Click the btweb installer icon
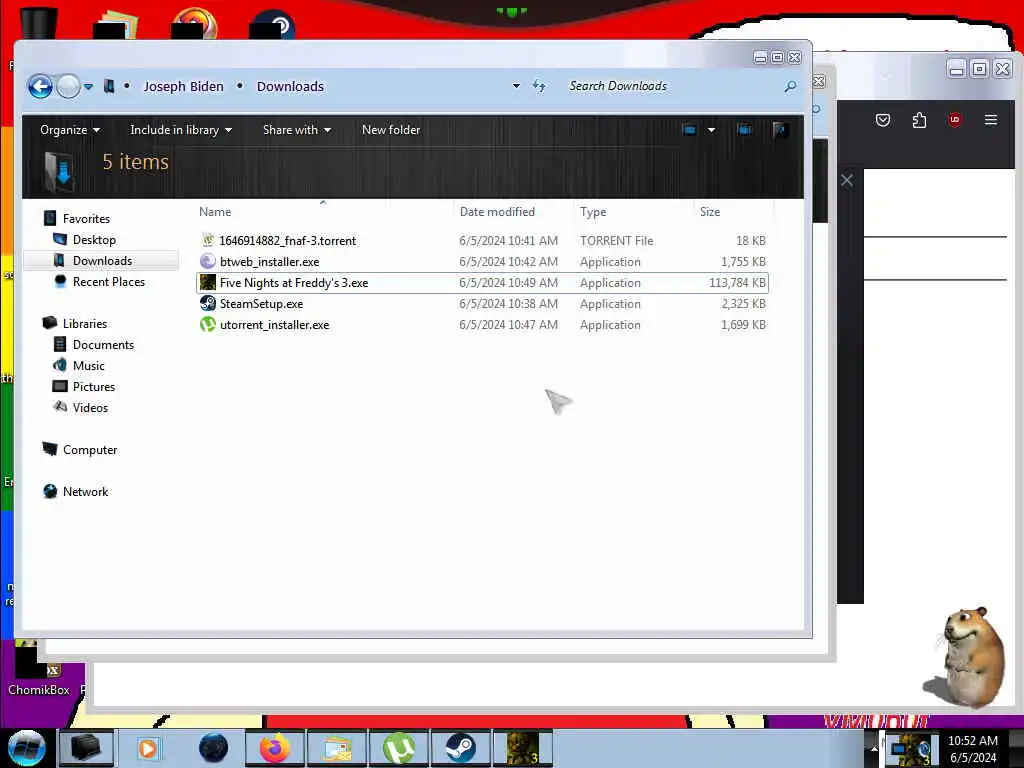 [x=208, y=261]
